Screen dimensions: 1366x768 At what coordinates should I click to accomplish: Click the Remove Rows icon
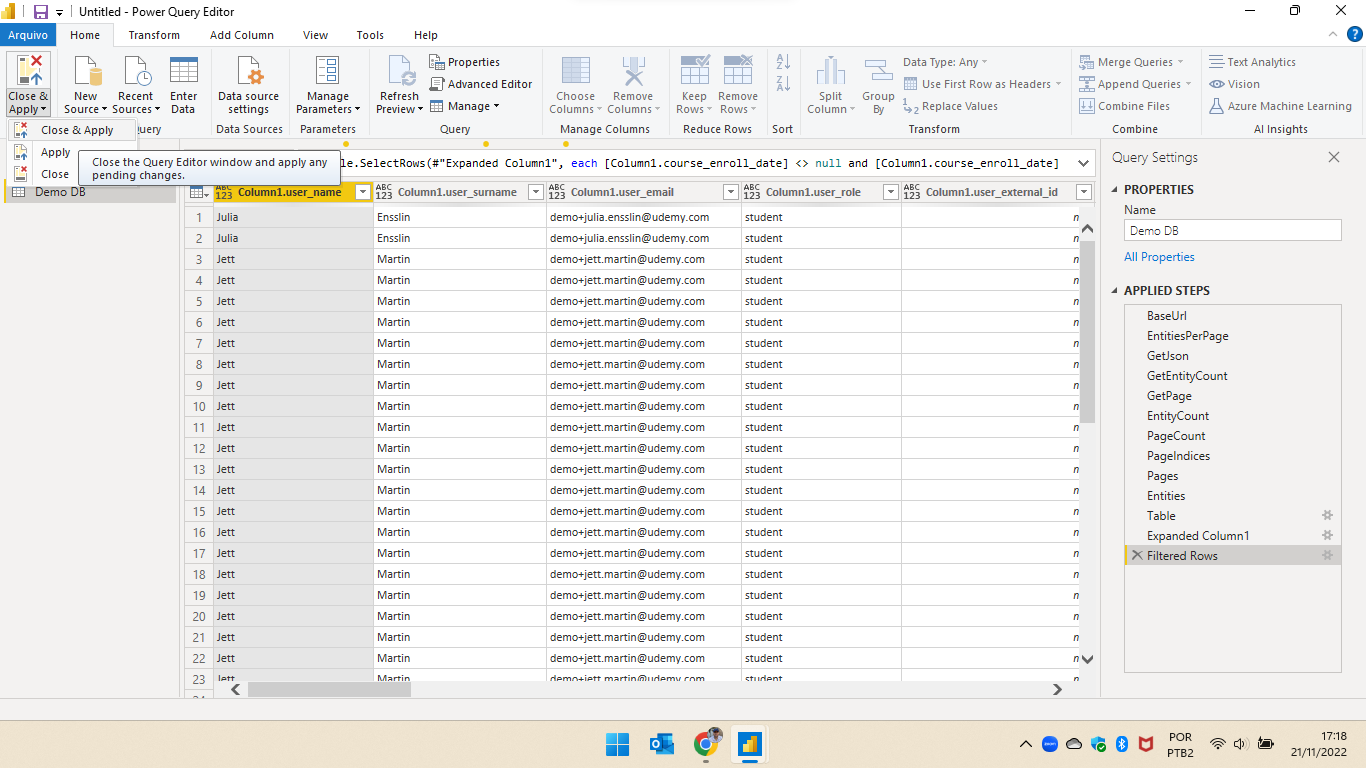738,72
